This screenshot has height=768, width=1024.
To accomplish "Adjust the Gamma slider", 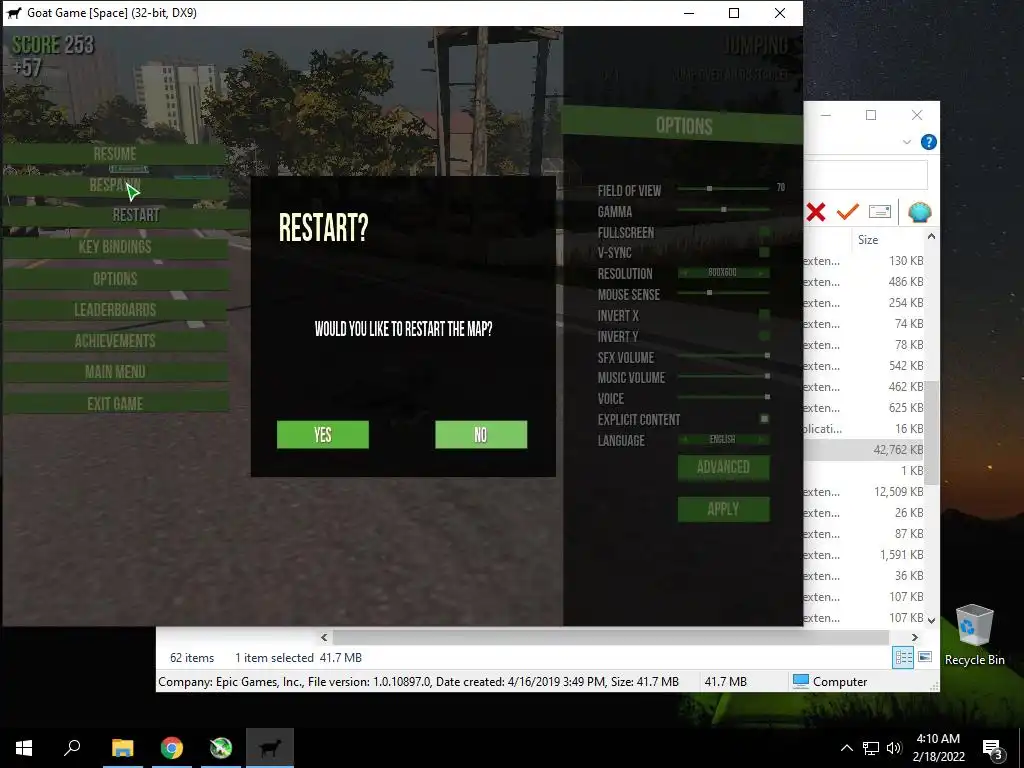I will pyautogui.click(x=723, y=210).
